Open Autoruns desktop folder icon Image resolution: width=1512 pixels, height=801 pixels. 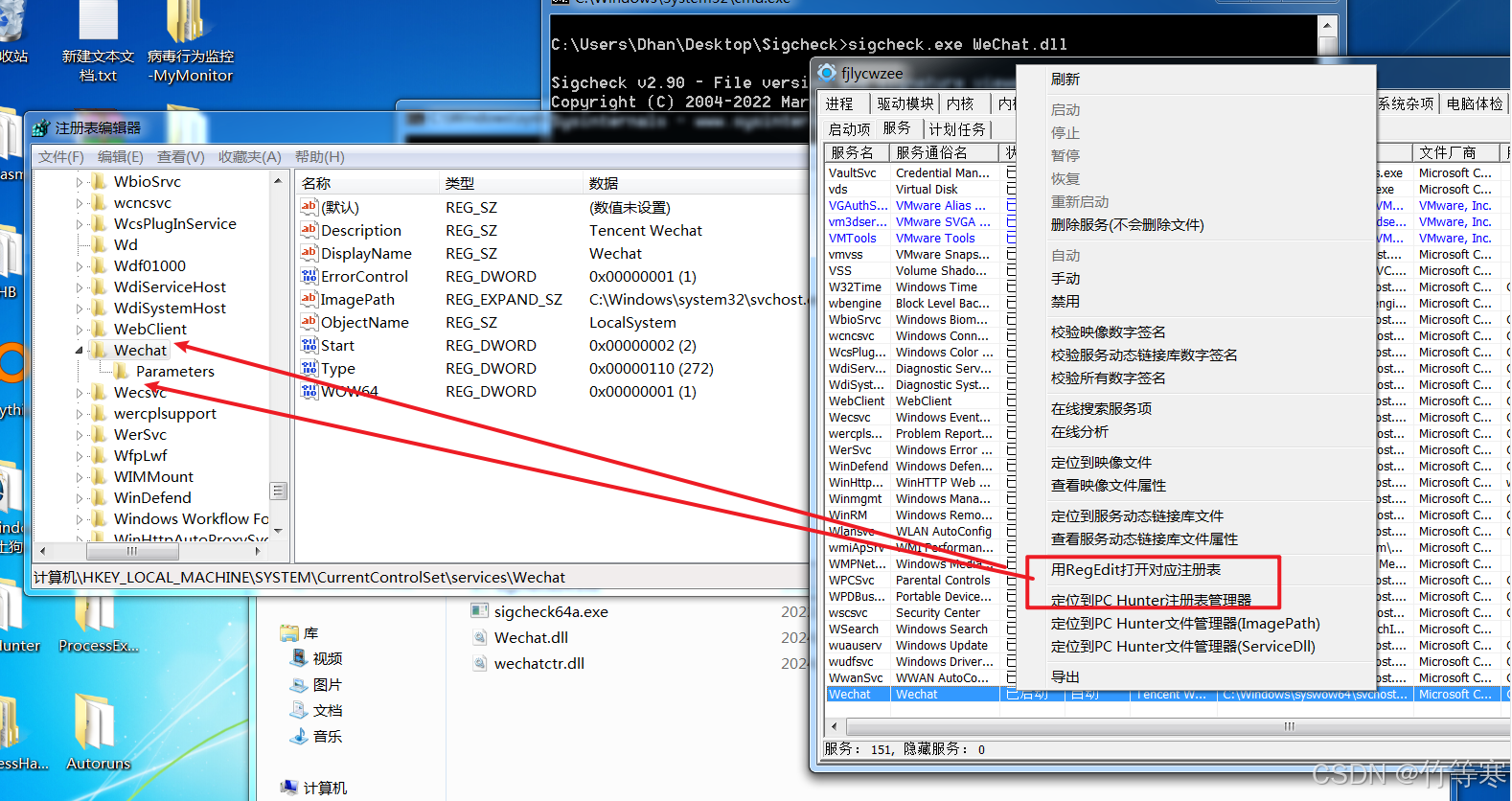click(x=98, y=731)
